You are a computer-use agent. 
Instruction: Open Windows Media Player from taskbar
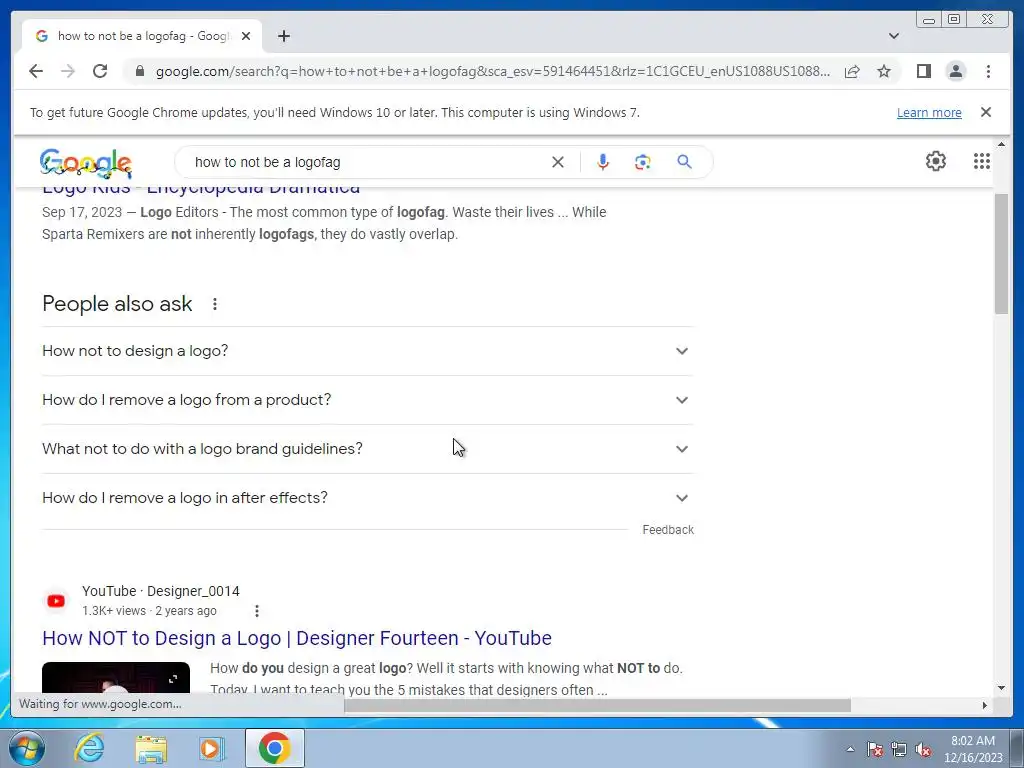[x=212, y=748]
